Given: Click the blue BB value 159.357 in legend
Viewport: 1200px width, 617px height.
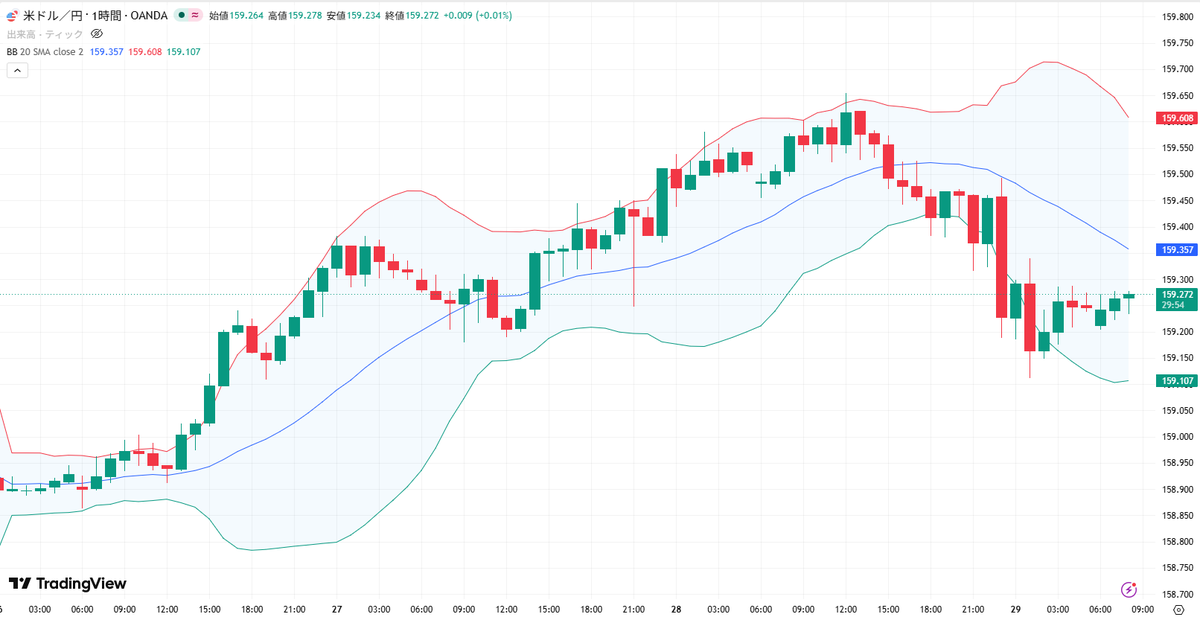Looking at the screenshot, I should coord(107,51).
